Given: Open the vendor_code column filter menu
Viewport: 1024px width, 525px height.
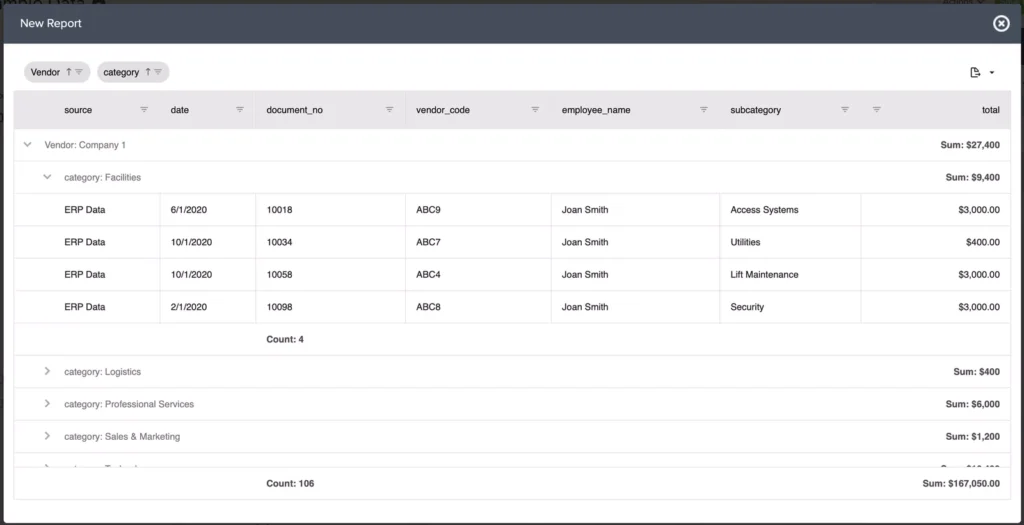Looking at the screenshot, I should pos(536,110).
